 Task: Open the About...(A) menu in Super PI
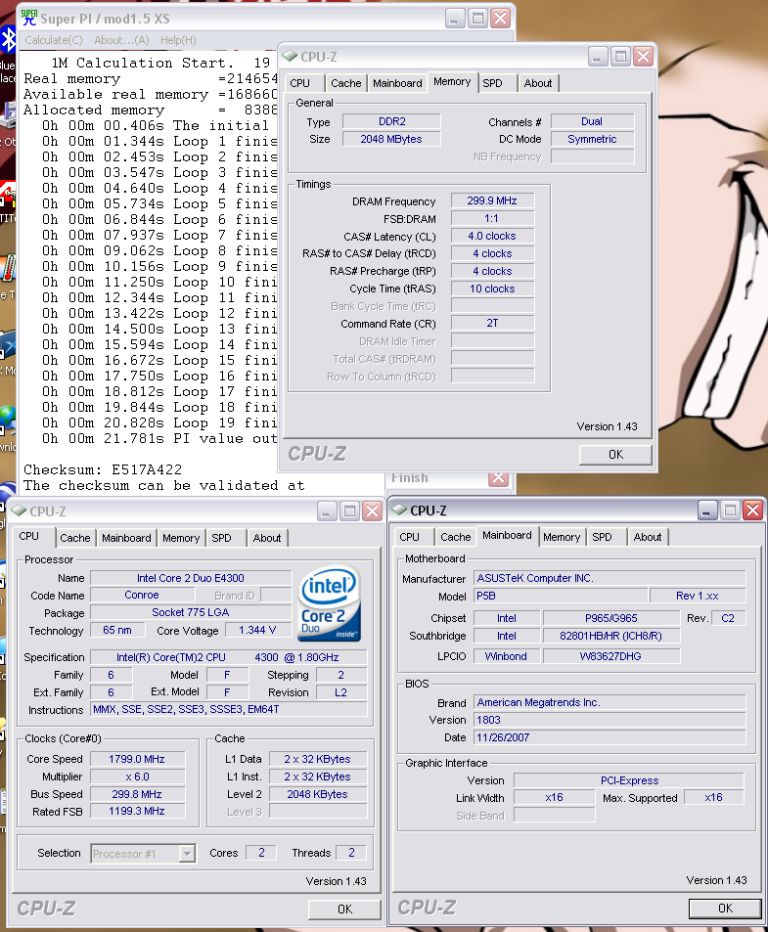tap(121, 40)
